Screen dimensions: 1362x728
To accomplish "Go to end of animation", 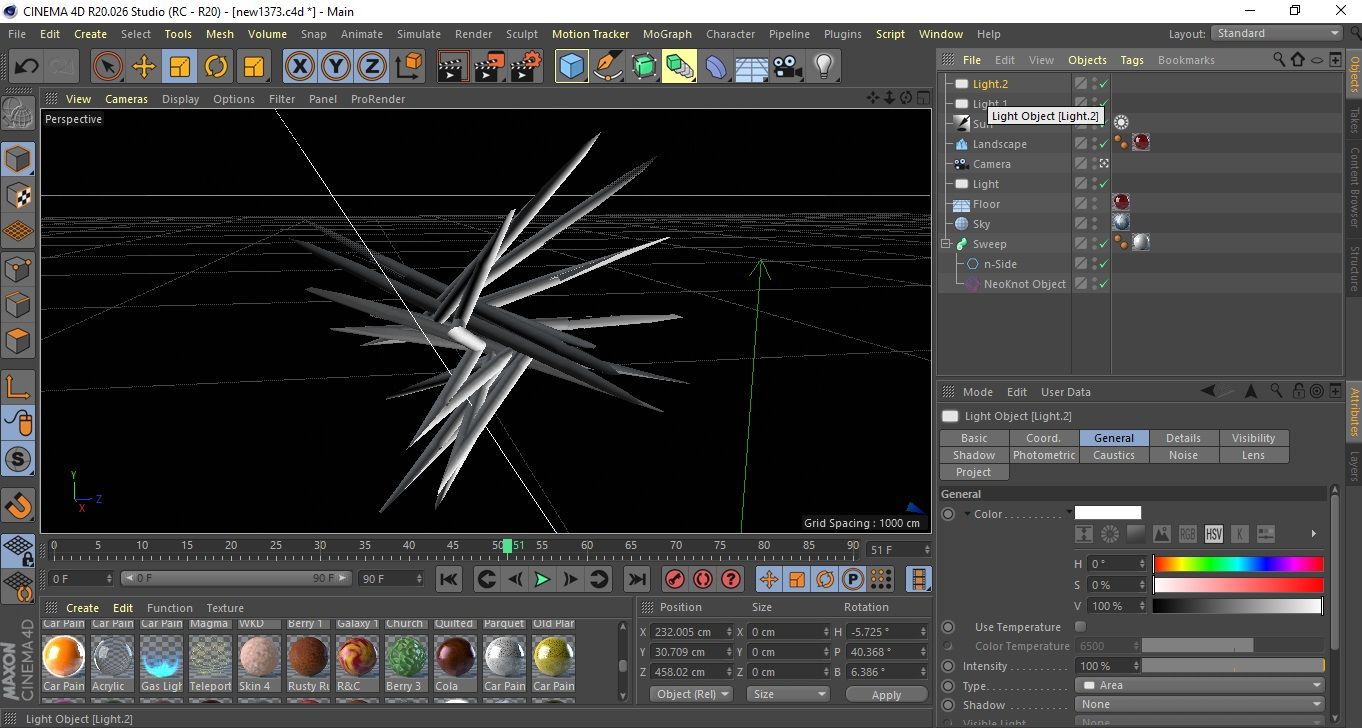I will [637, 579].
